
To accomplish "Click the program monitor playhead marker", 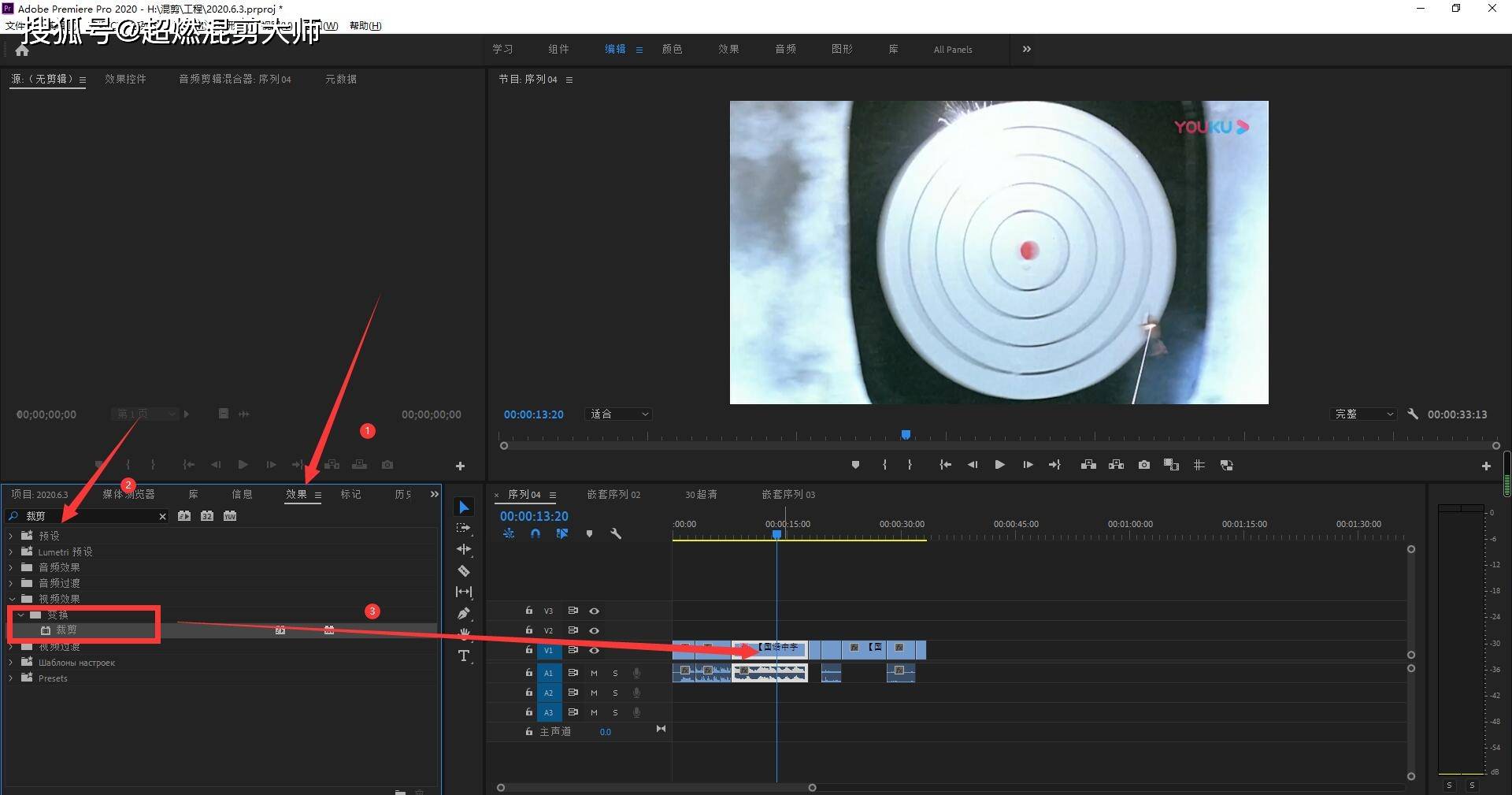I will coord(906,435).
